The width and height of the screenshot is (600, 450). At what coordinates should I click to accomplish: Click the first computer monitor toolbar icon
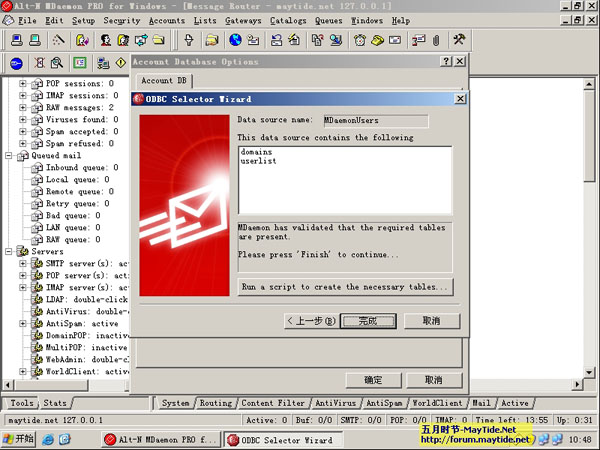pyautogui.click(x=16, y=40)
